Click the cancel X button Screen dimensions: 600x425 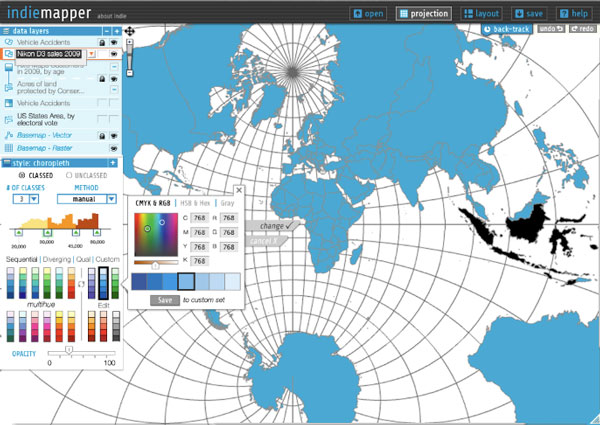coord(266,241)
